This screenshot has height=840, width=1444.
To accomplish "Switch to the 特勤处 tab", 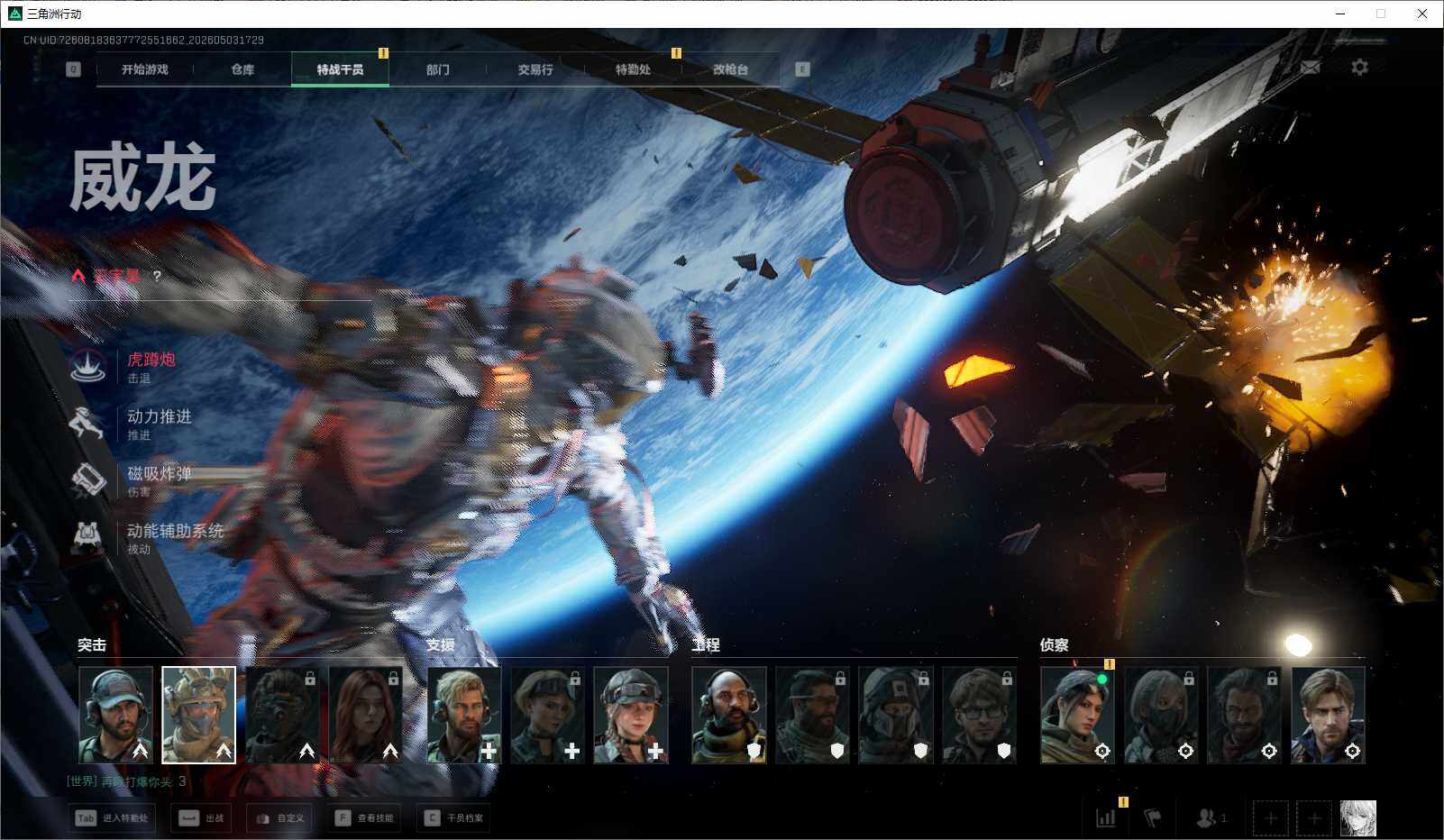I will point(633,69).
